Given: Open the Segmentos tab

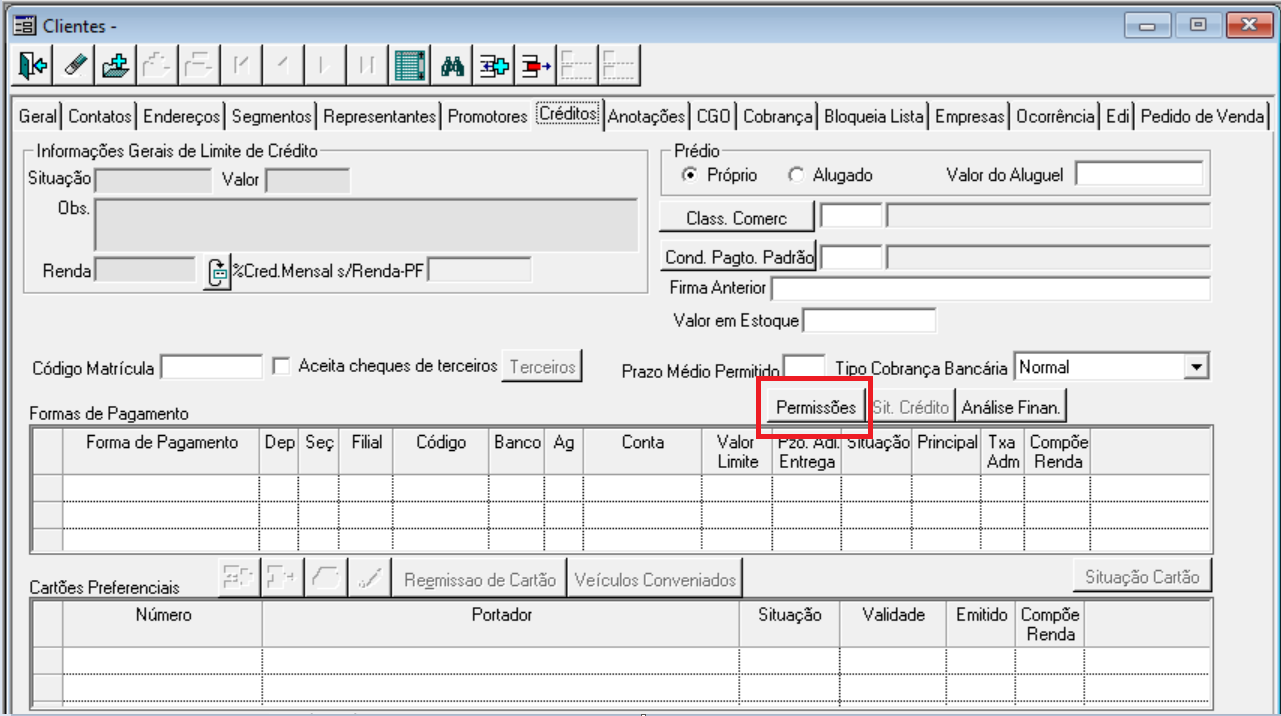Looking at the screenshot, I should coord(272,117).
